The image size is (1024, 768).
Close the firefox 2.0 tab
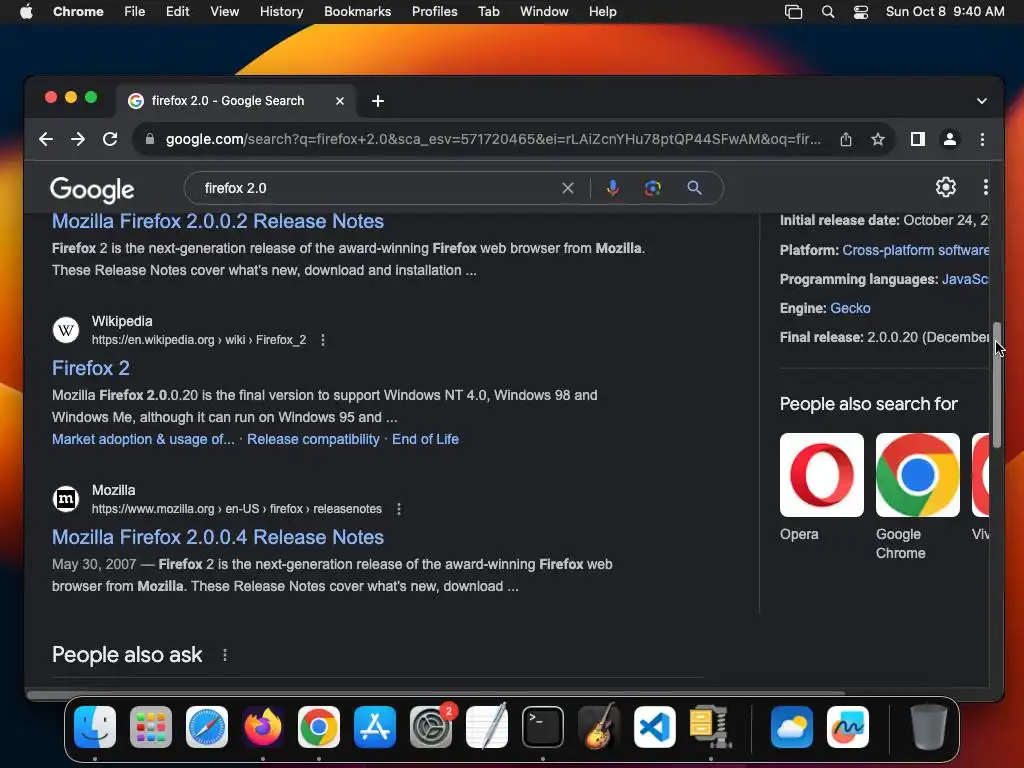click(x=340, y=101)
